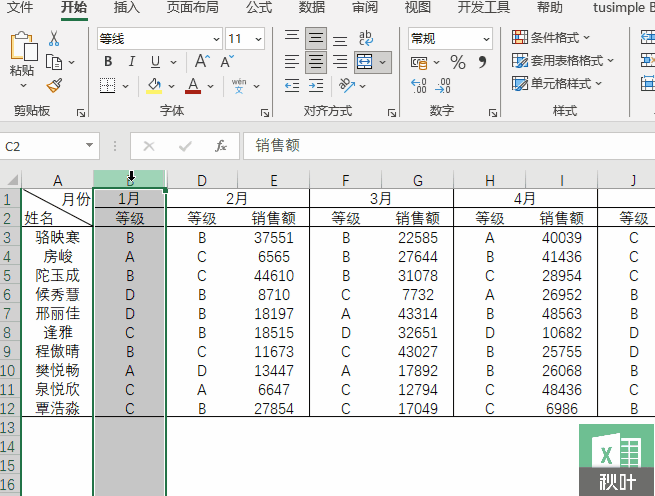Toggle Italic formatting
This screenshot has width=655, height=496.
(x=132, y=62)
